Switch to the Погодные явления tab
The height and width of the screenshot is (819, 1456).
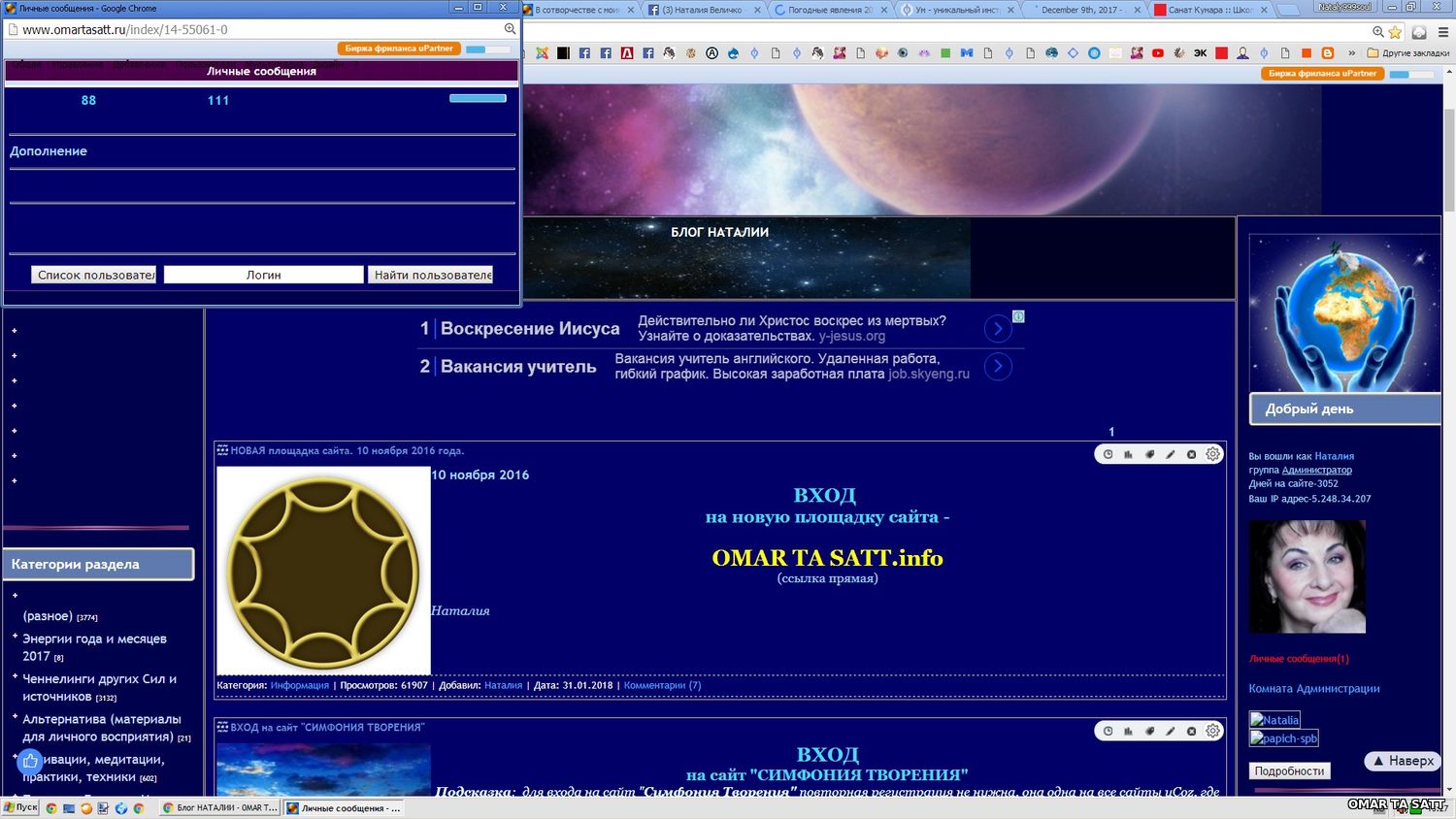point(828,10)
